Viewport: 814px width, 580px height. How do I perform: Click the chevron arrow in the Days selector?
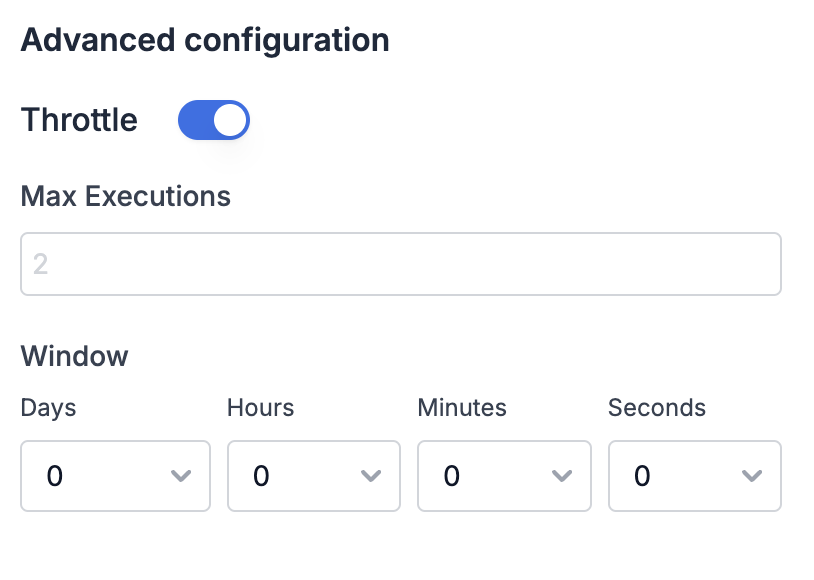181,476
